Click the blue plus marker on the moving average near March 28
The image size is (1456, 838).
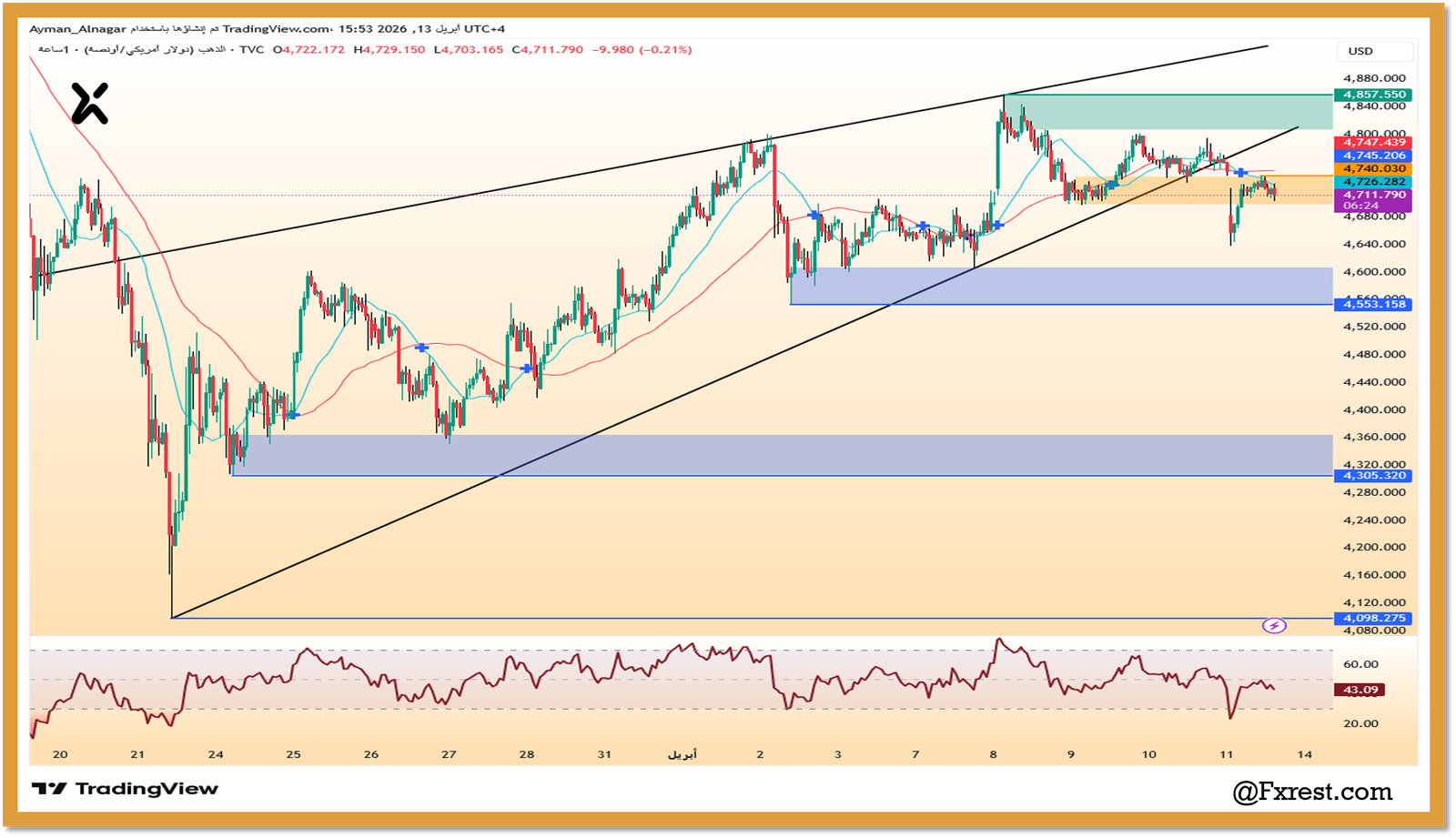click(x=526, y=367)
